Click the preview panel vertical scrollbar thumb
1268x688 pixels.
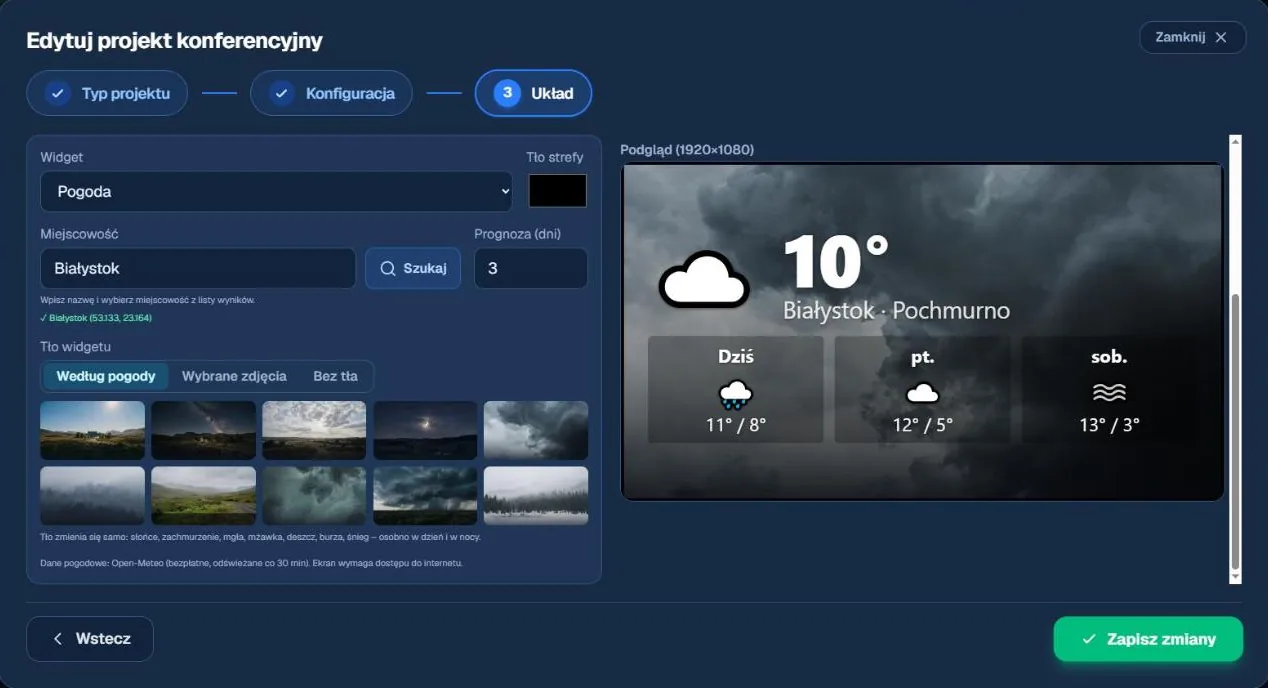pyautogui.click(x=1235, y=431)
